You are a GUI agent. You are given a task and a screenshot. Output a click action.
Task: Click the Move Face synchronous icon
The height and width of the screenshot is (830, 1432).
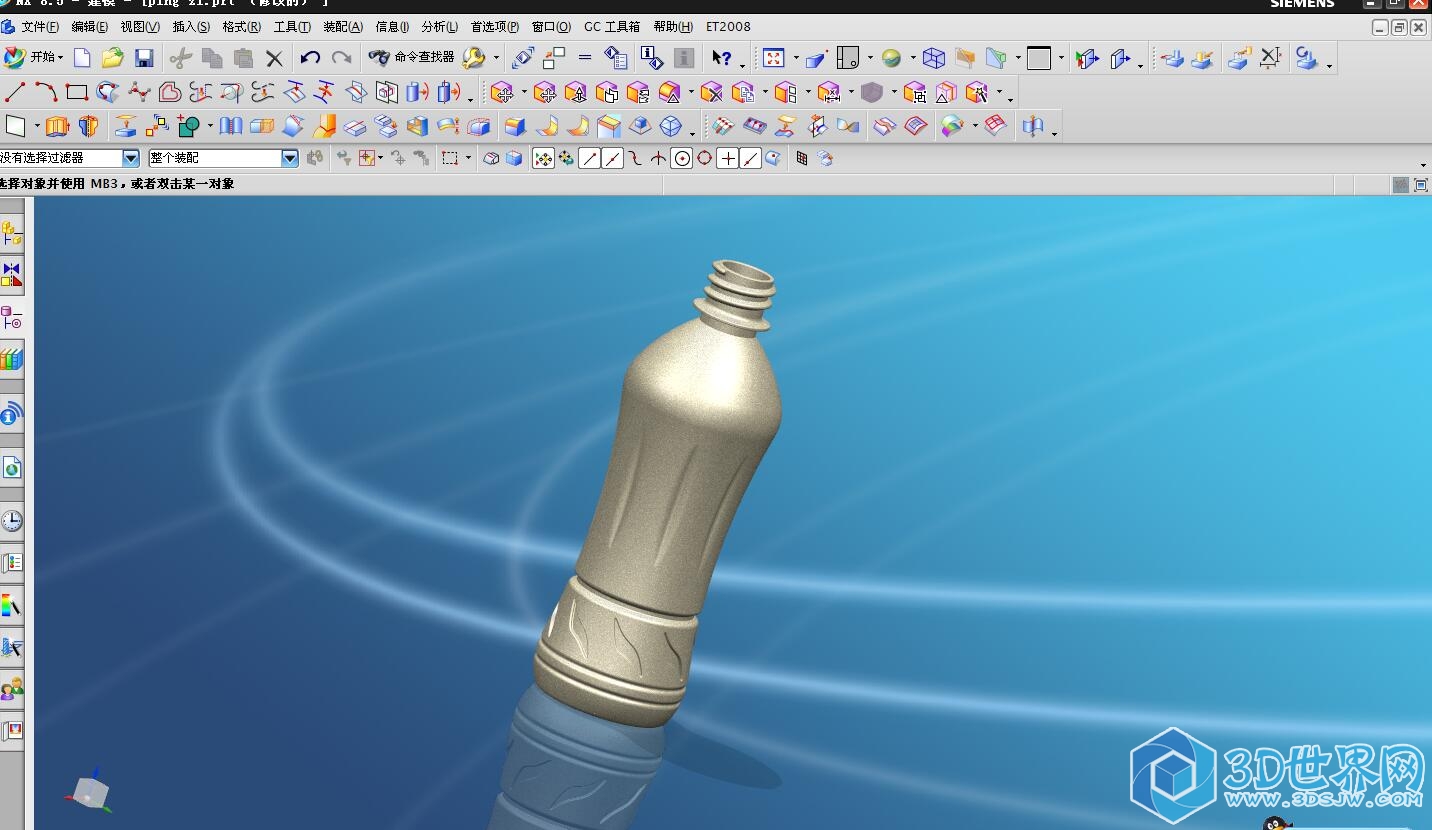coord(502,93)
